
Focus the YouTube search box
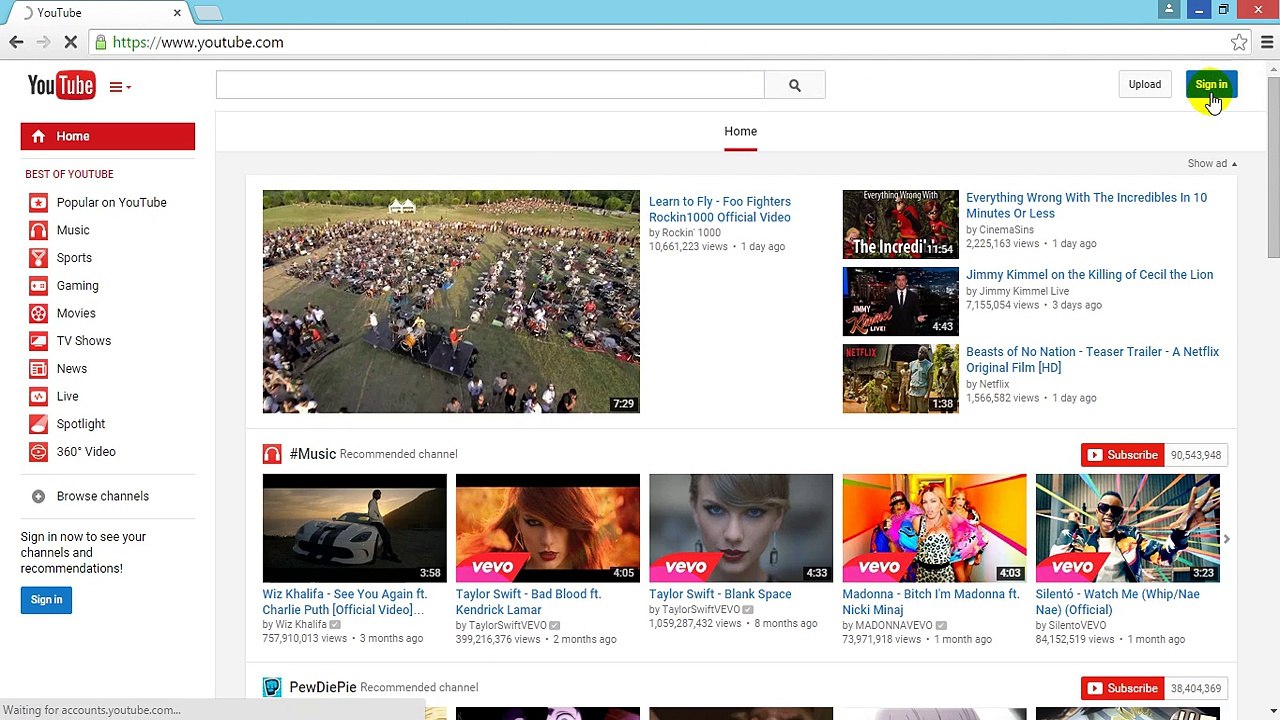(x=490, y=85)
